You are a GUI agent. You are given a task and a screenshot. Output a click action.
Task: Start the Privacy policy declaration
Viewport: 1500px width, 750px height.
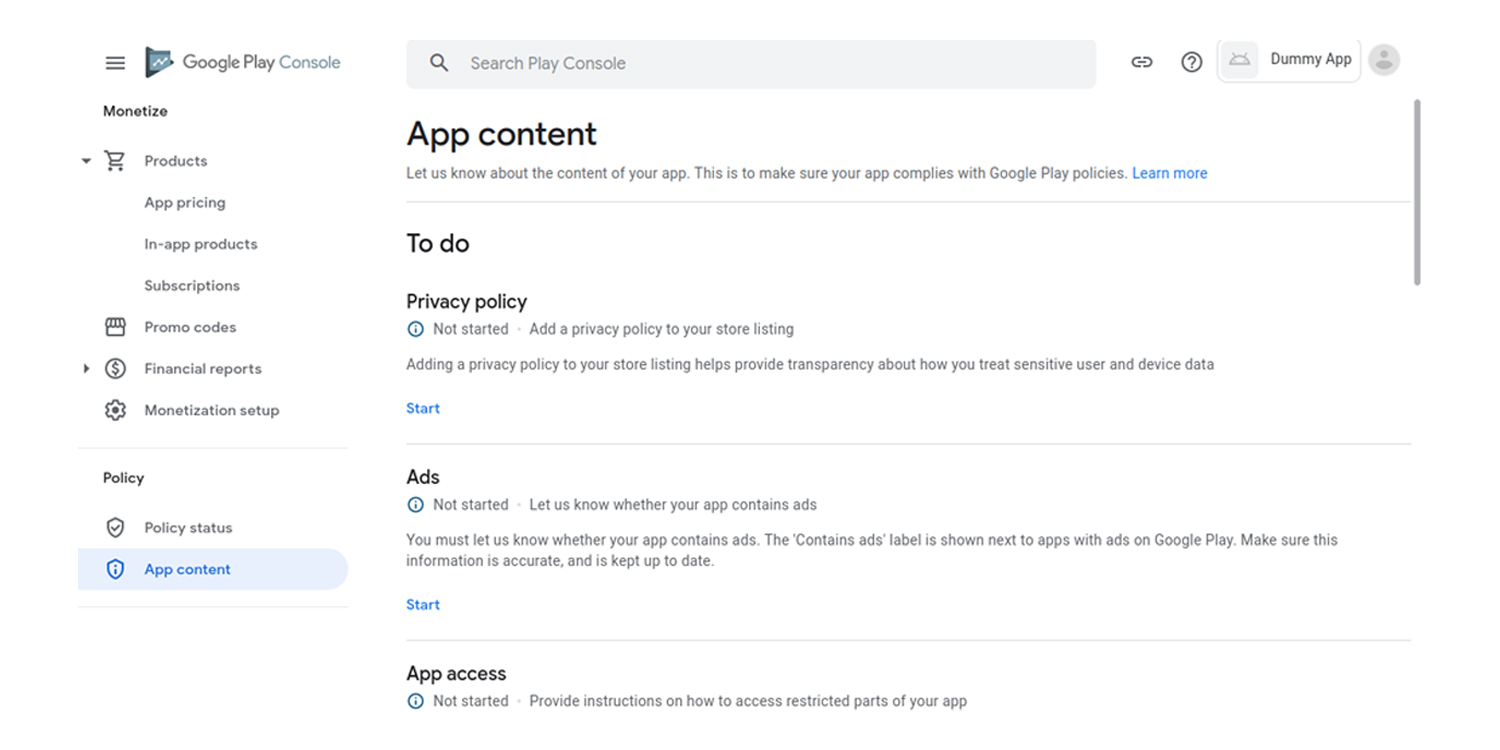point(422,408)
